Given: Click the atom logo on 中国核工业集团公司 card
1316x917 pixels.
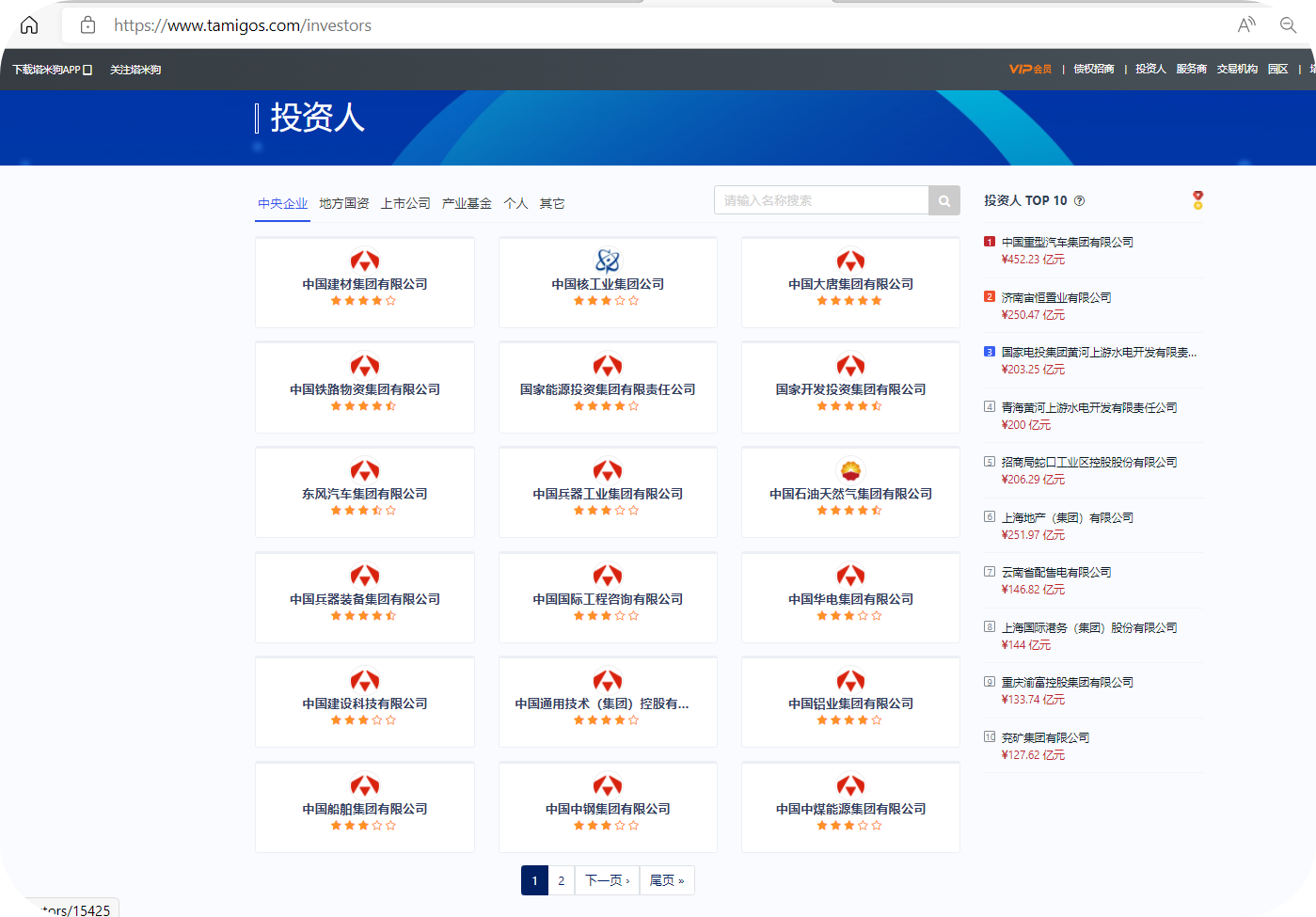Looking at the screenshot, I should point(608,261).
